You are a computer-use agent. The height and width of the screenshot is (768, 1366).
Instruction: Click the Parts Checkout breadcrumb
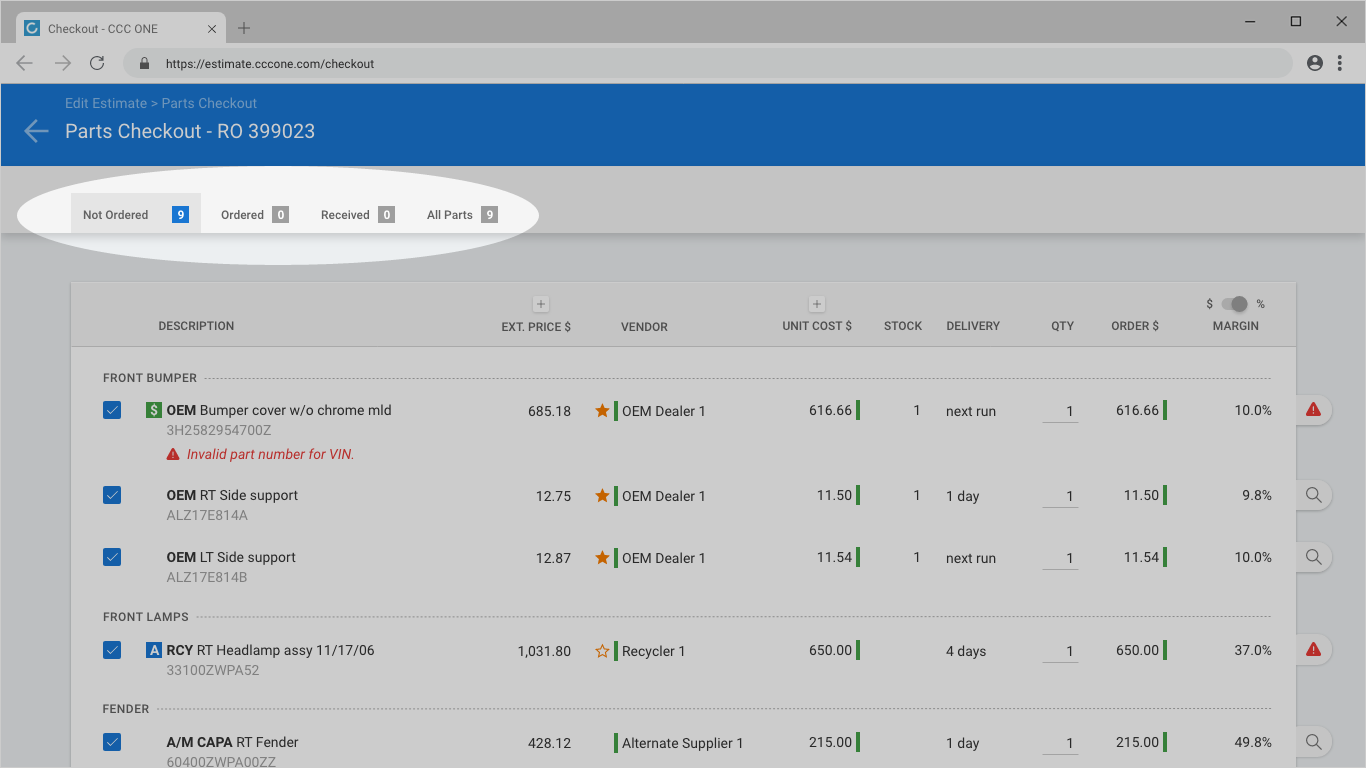[209, 103]
